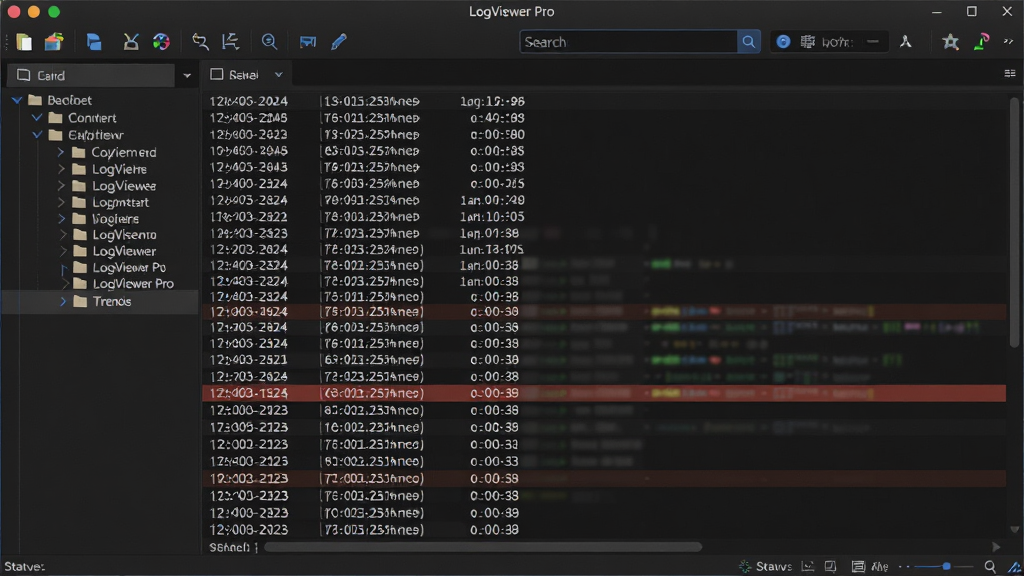
Task: Click the horizontal scrollbar thumb
Action: coord(483,547)
